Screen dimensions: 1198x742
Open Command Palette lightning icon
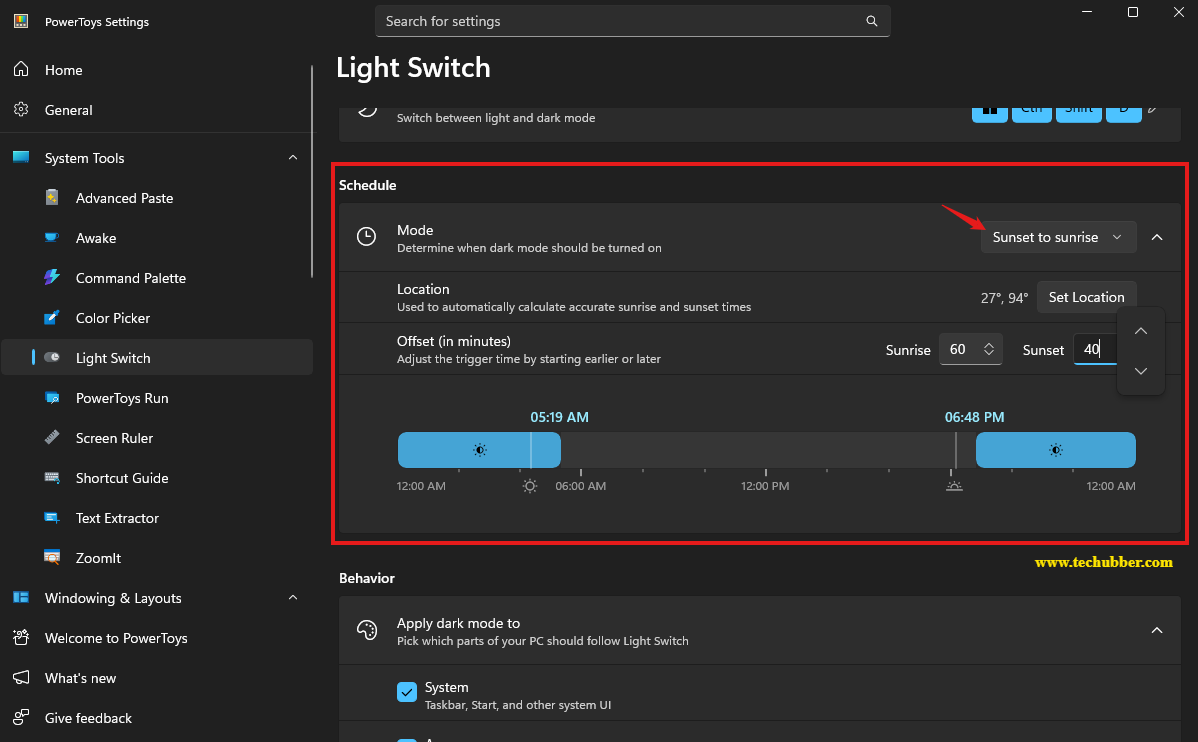(52, 277)
